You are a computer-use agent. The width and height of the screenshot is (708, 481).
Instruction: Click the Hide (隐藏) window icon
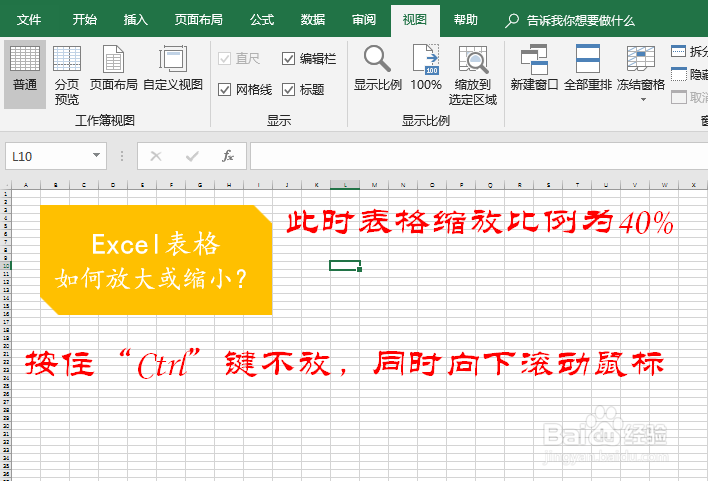click(679, 74)
